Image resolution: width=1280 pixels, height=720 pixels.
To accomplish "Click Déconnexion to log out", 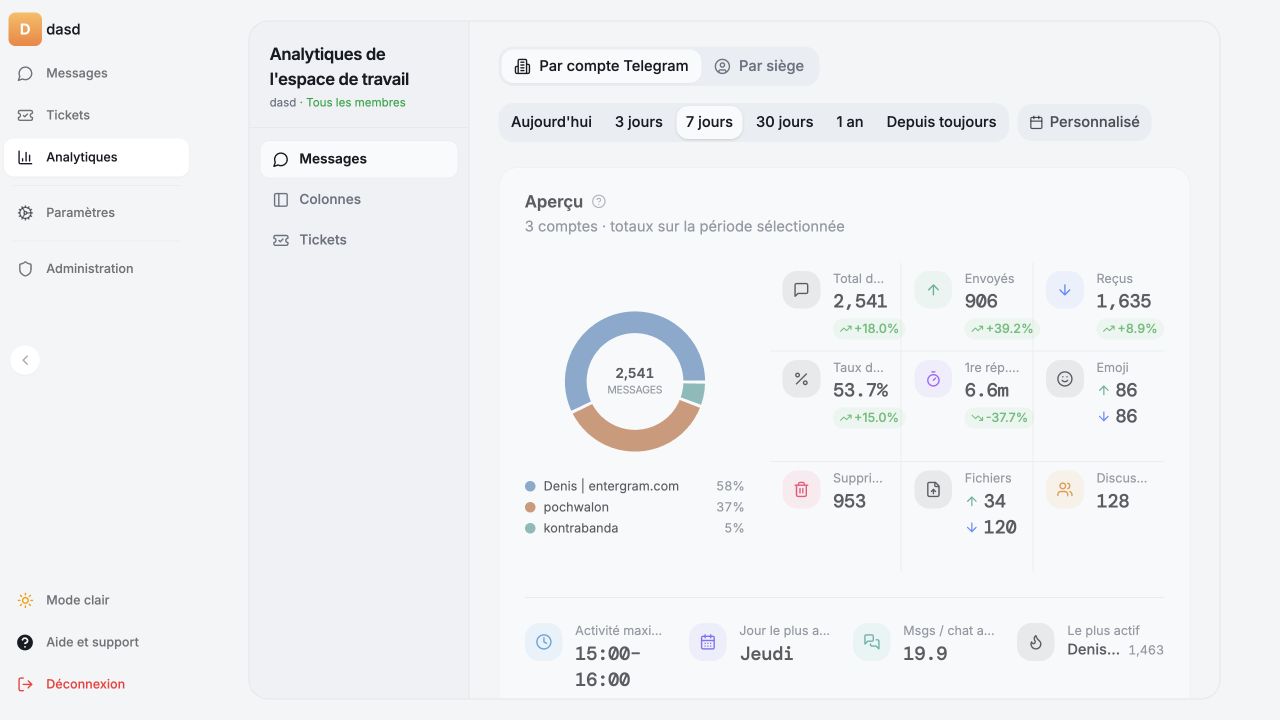I will click(x=96, y=684).
